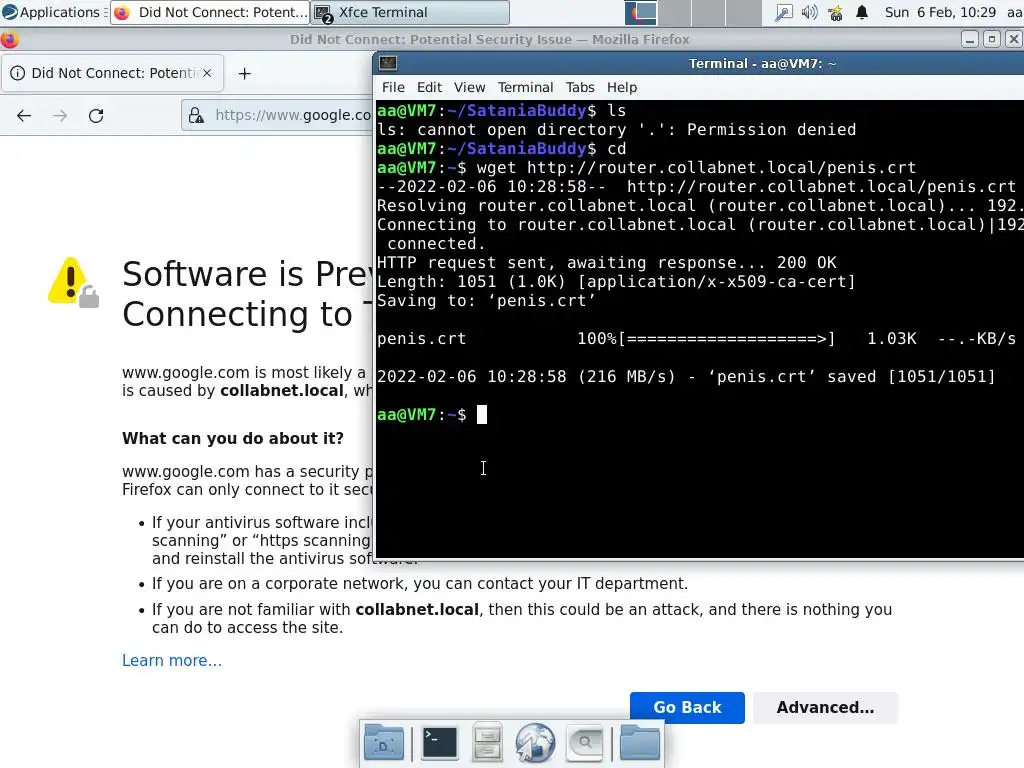Click the Go Back button
Viewport: 1024px width, 768px height.
tap(687, 707)
